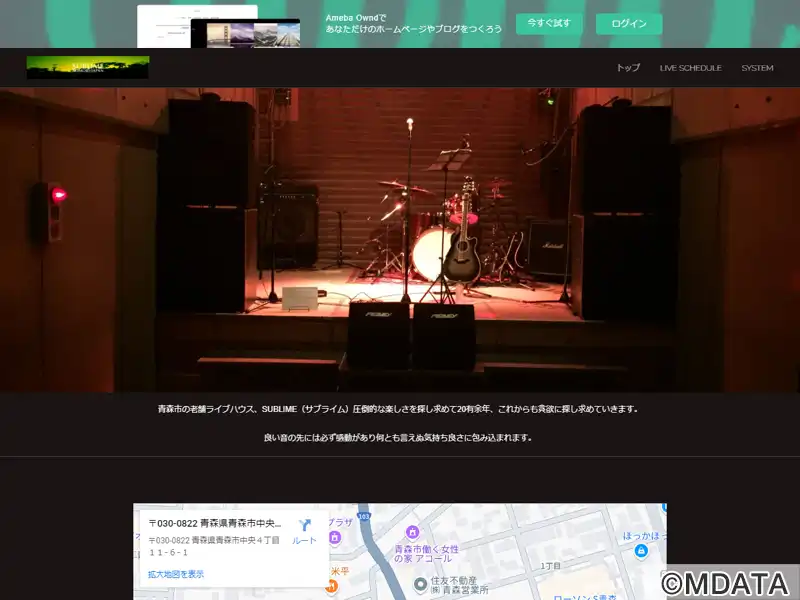Click the 青森市働く女性の家 アコール map marker
Viewport: 800px width, 600px height.
pyautogui.click(x=412, y=532)
